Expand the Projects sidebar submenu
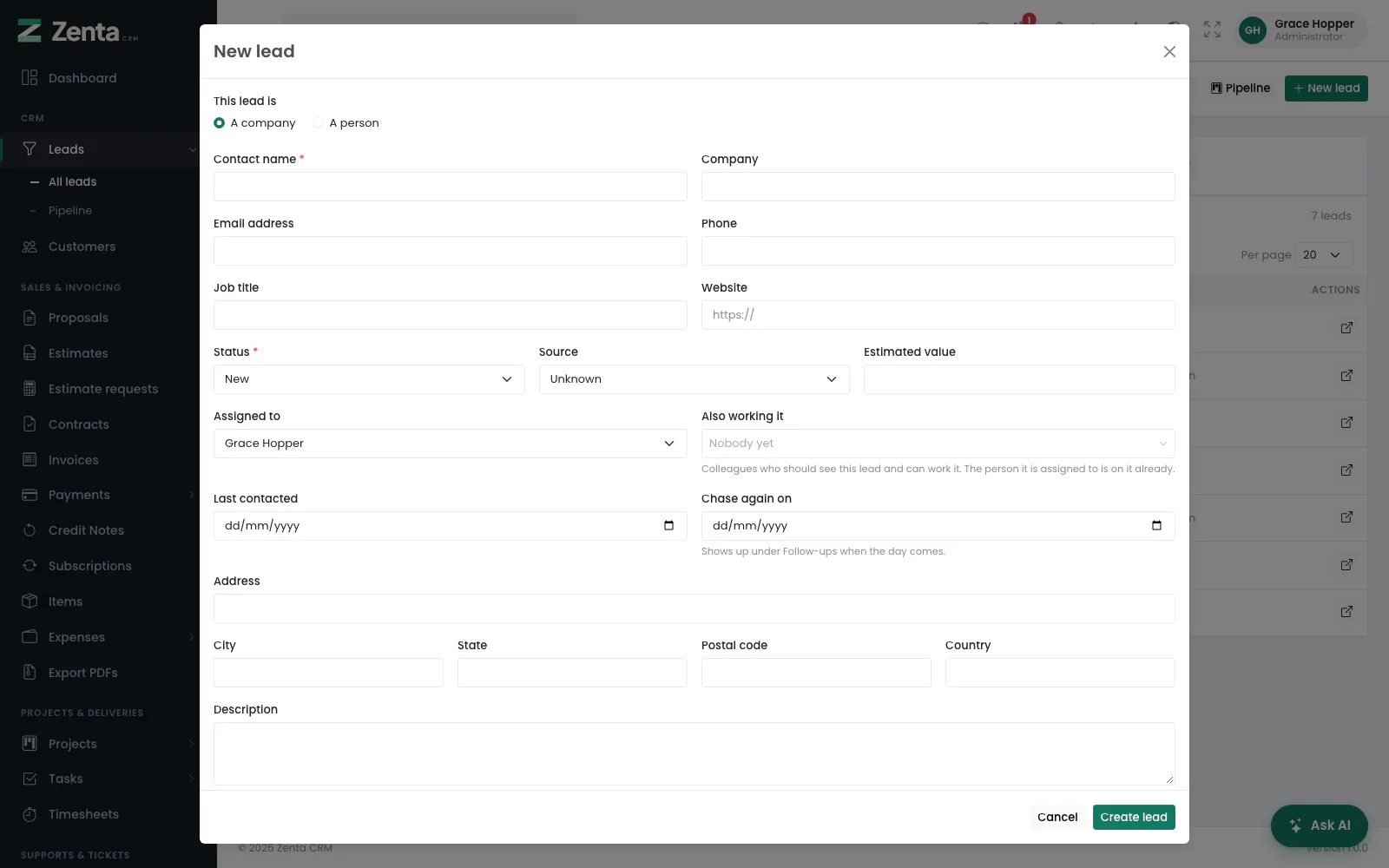1389x868 pixels. pos(191,744)
